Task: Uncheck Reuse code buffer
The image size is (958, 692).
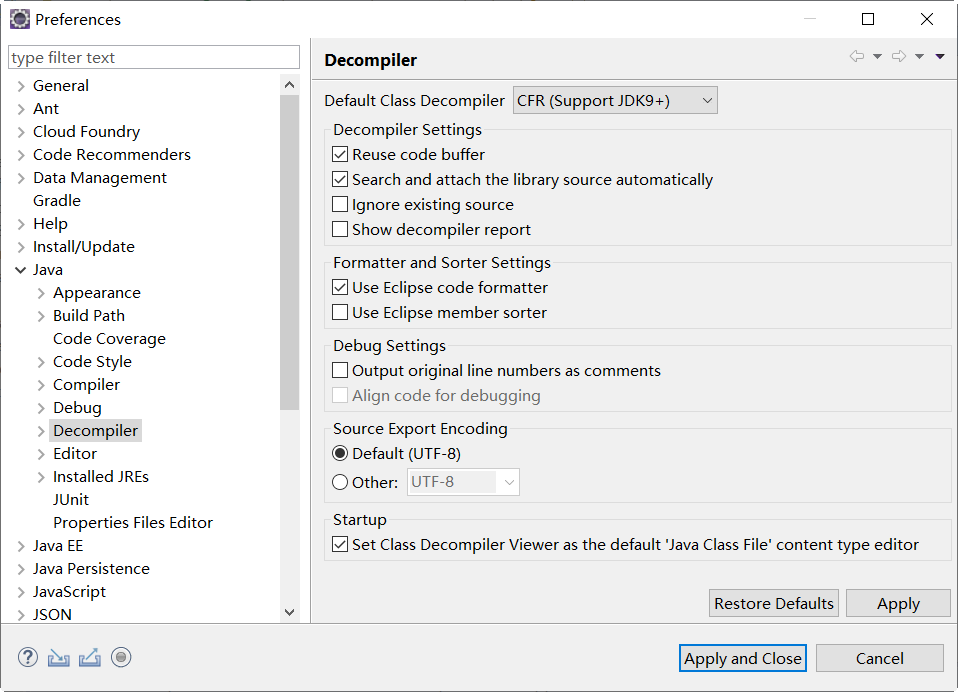Action: 340,155
